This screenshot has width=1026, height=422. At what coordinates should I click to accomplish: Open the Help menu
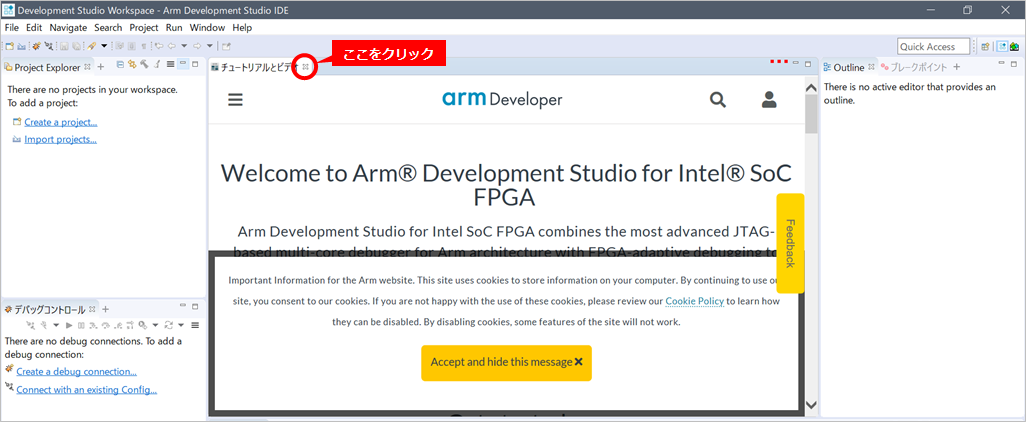[x=242, y=27]
